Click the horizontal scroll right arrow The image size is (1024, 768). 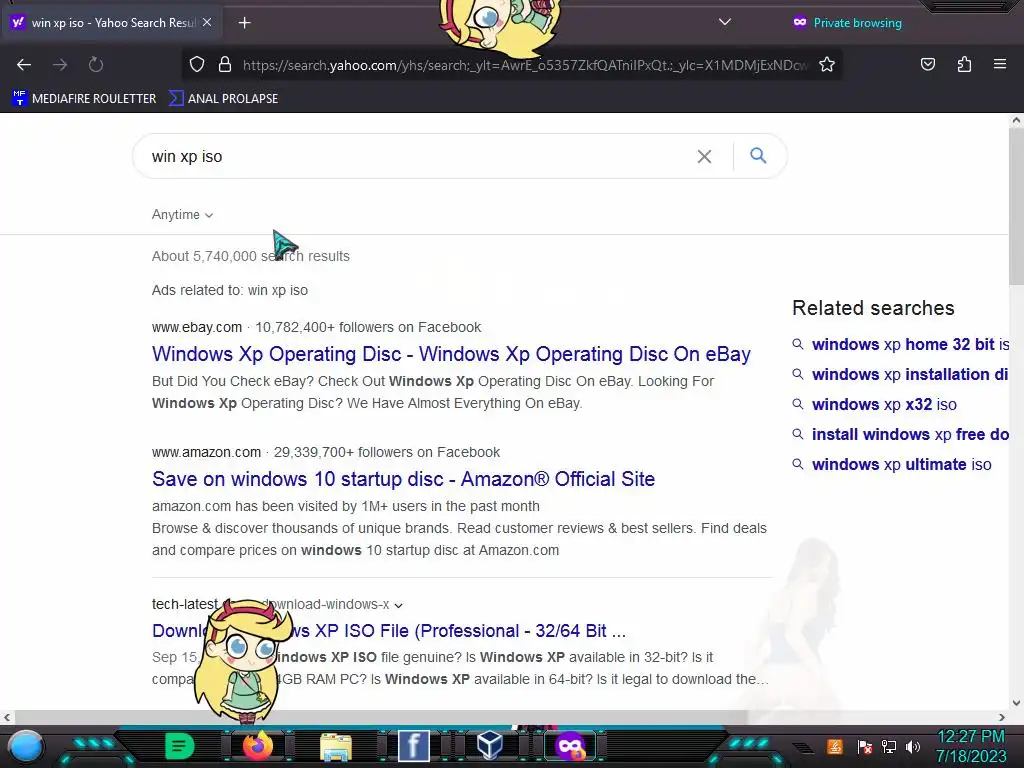coord(1002,717)
